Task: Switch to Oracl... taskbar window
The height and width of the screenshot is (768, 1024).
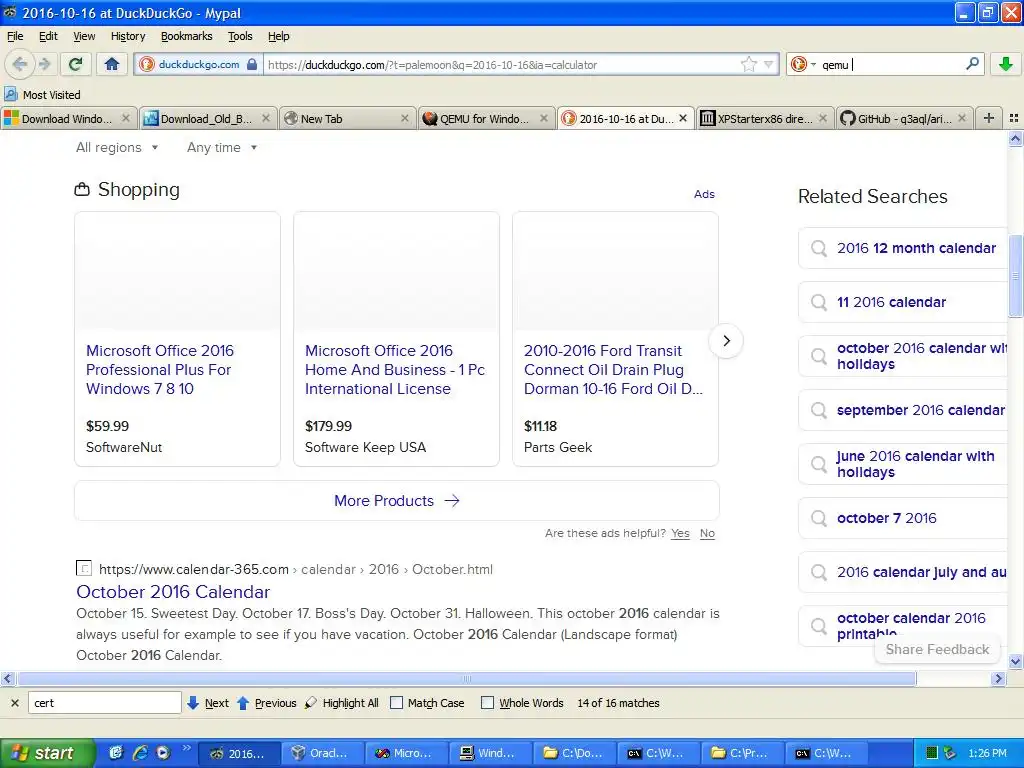Action: click(x=322, y=753)
